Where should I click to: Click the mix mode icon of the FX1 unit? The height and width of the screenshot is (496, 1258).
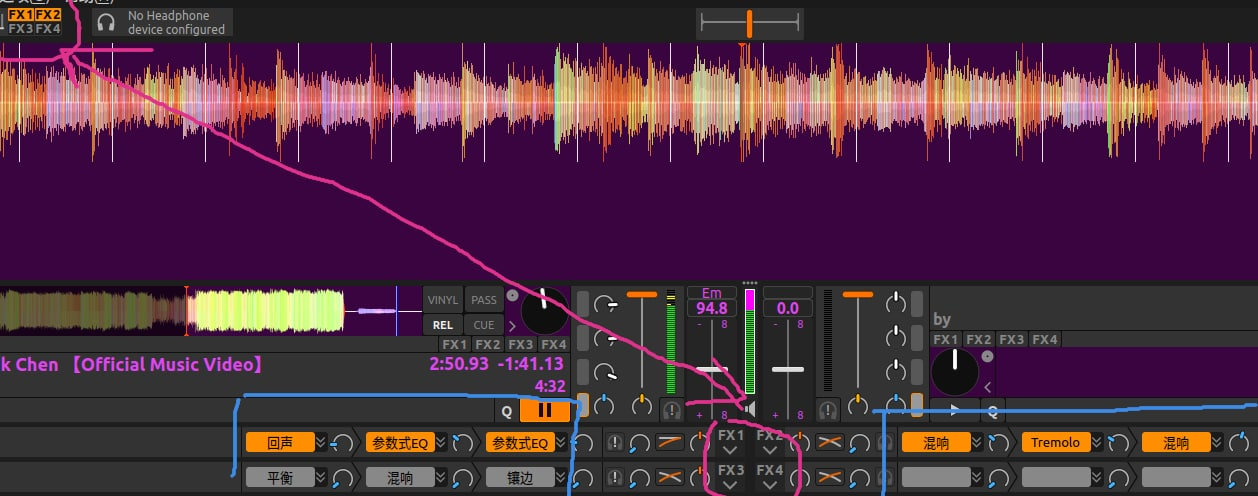click(x=669, y=443)
